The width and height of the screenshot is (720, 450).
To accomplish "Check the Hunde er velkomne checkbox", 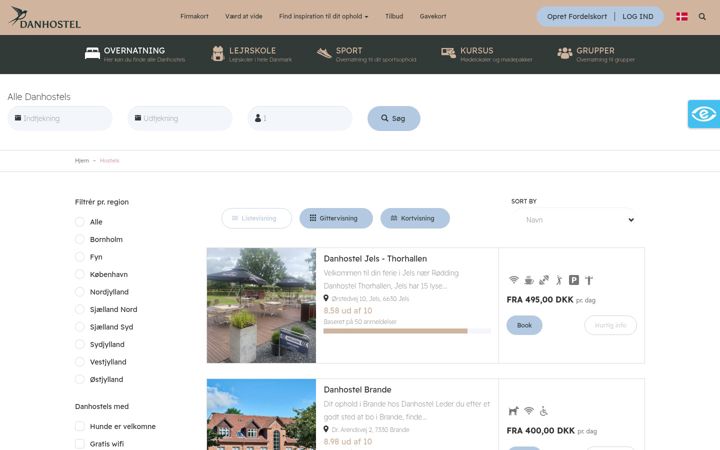I will tap(79, 426).
